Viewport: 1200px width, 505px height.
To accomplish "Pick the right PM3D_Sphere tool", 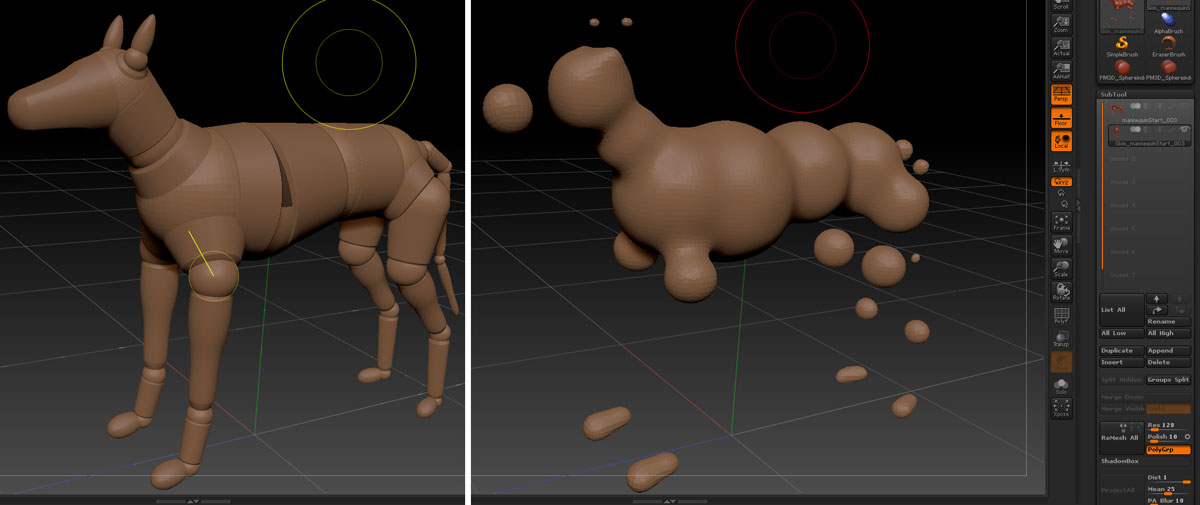I will coord(1168,69).
